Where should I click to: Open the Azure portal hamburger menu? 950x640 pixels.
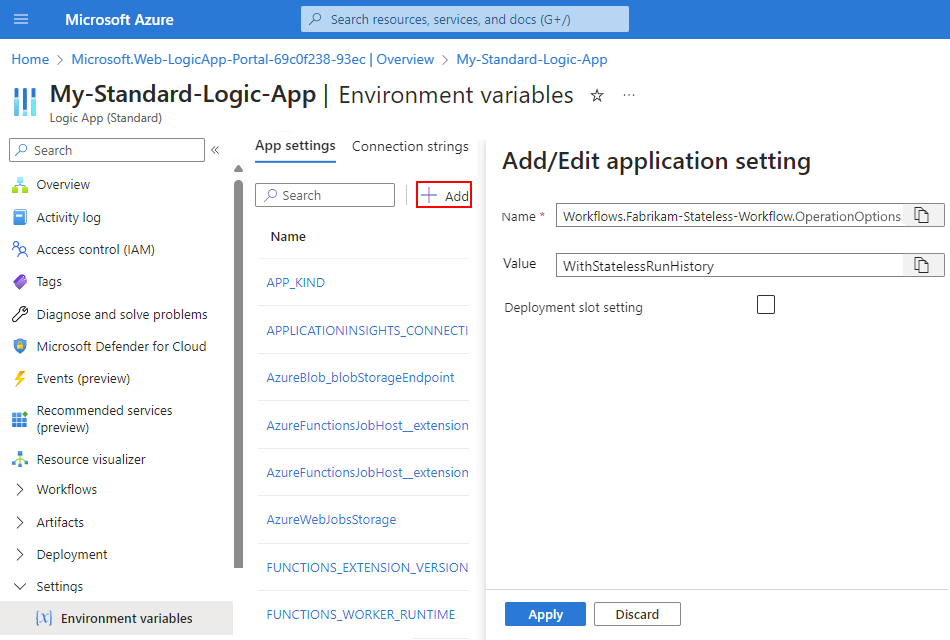(x=21, y=19)
